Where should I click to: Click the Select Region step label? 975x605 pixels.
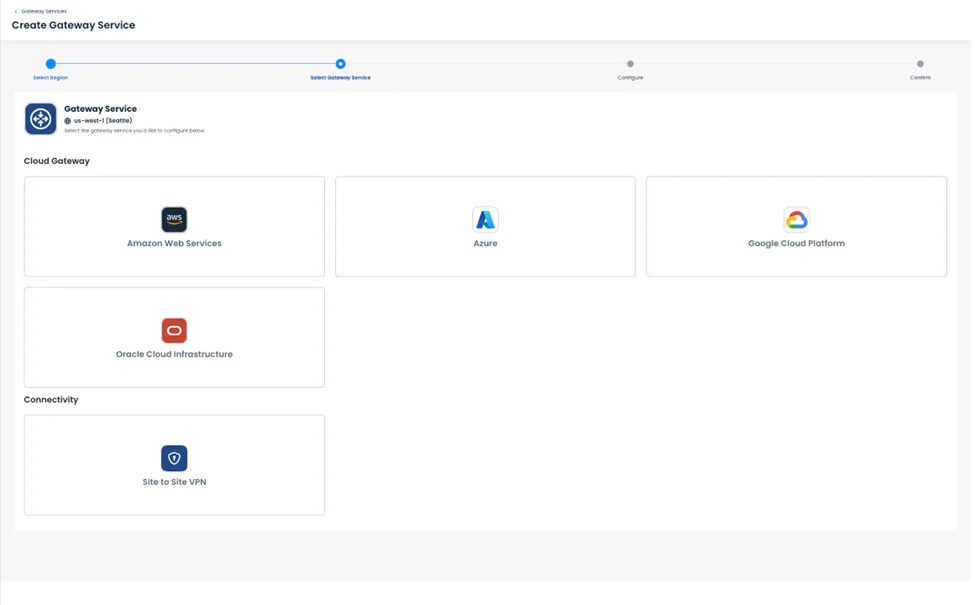click(50, 78)
